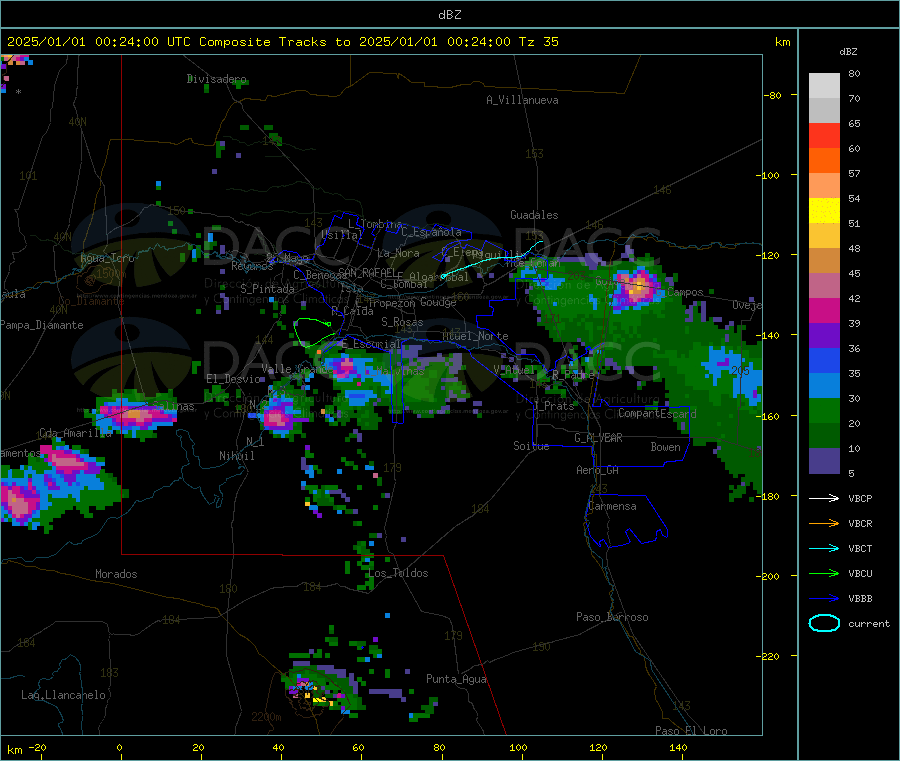The image size is (900, 761).
Task: Click the Lag.Llancanelo map label
Action: pyautogui.click(x=63, y=696)
